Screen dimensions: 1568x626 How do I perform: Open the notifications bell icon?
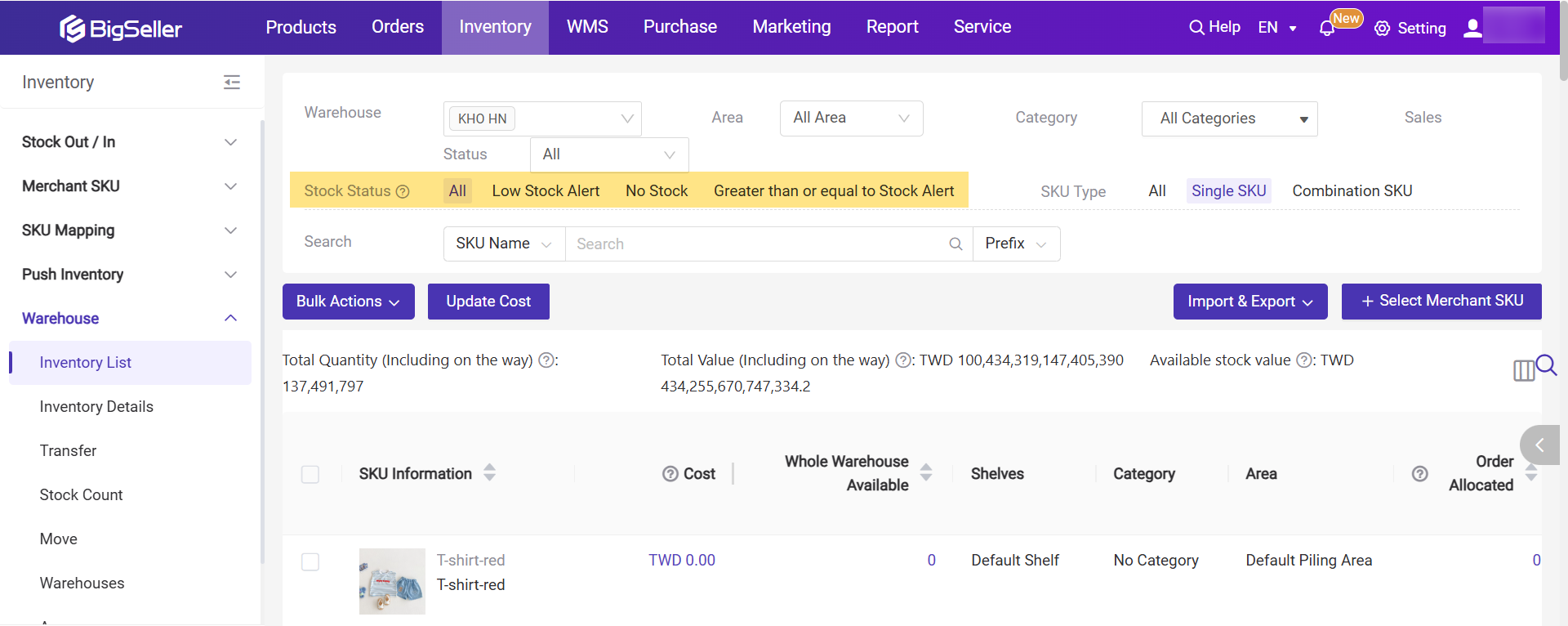[x=1327, y=29]
